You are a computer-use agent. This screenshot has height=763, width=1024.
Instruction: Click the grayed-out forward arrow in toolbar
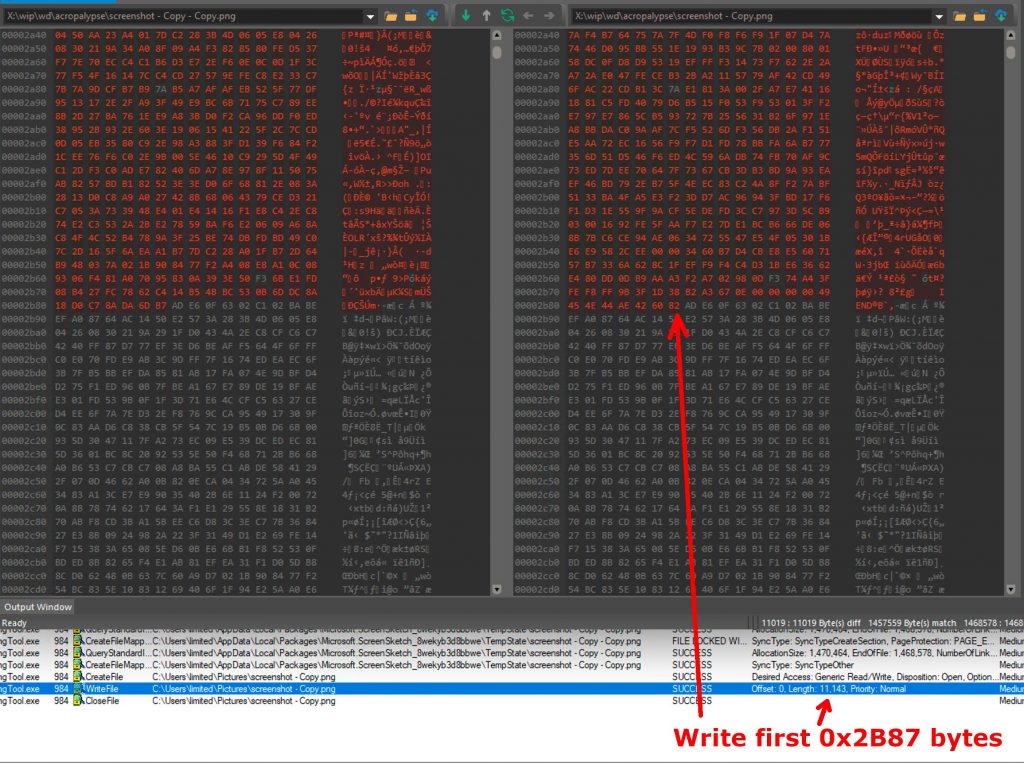pos(549,16)
